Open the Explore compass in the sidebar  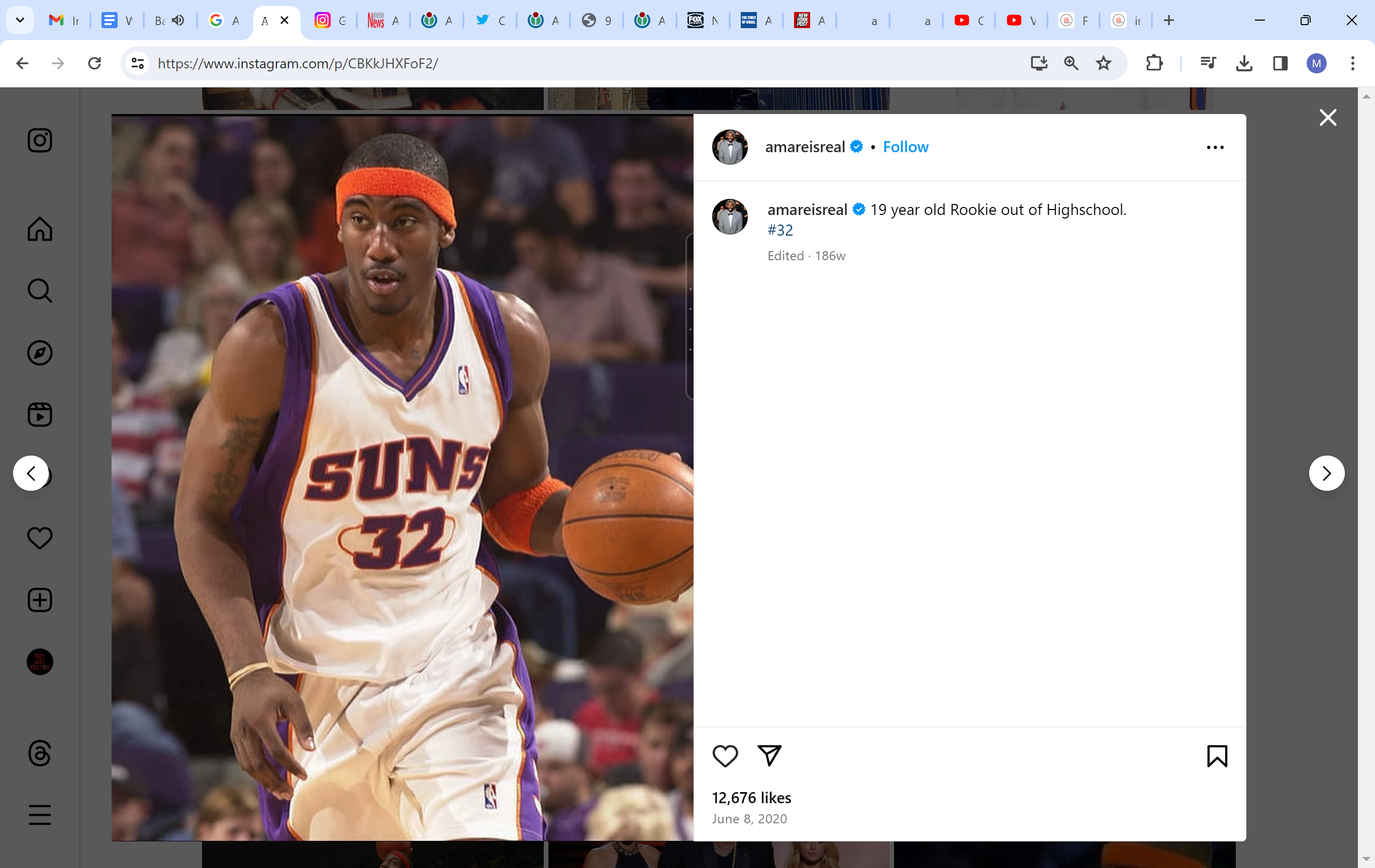(40, 353)
